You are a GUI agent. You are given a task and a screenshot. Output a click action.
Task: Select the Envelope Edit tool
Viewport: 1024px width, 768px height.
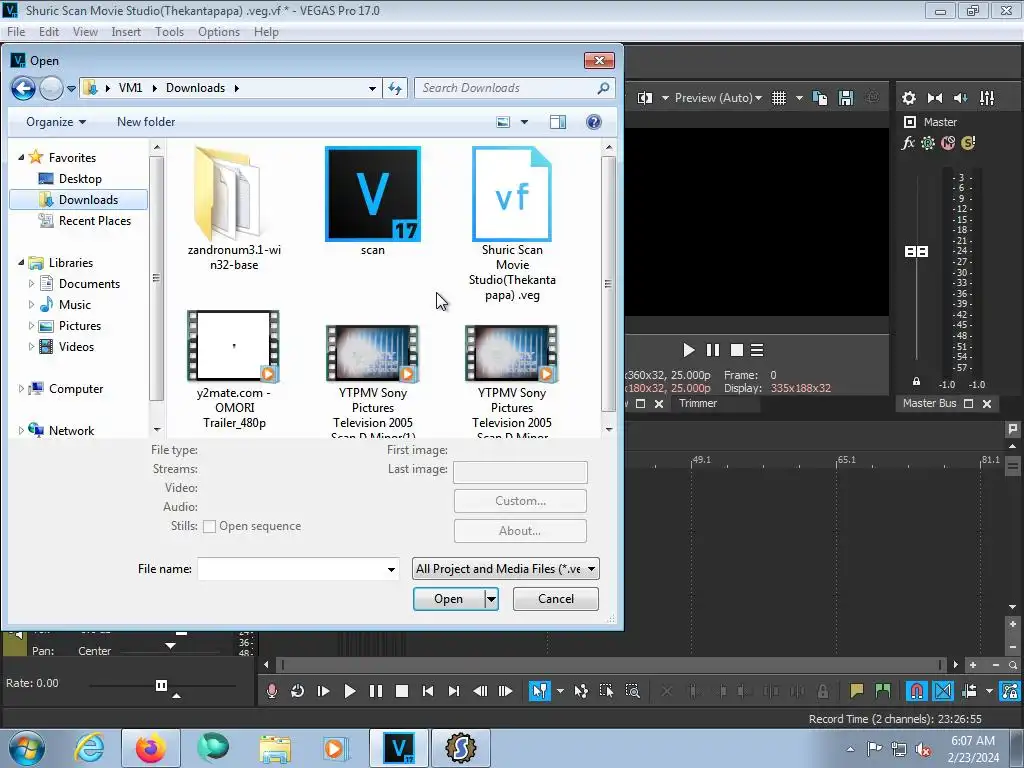click(581, 691)
